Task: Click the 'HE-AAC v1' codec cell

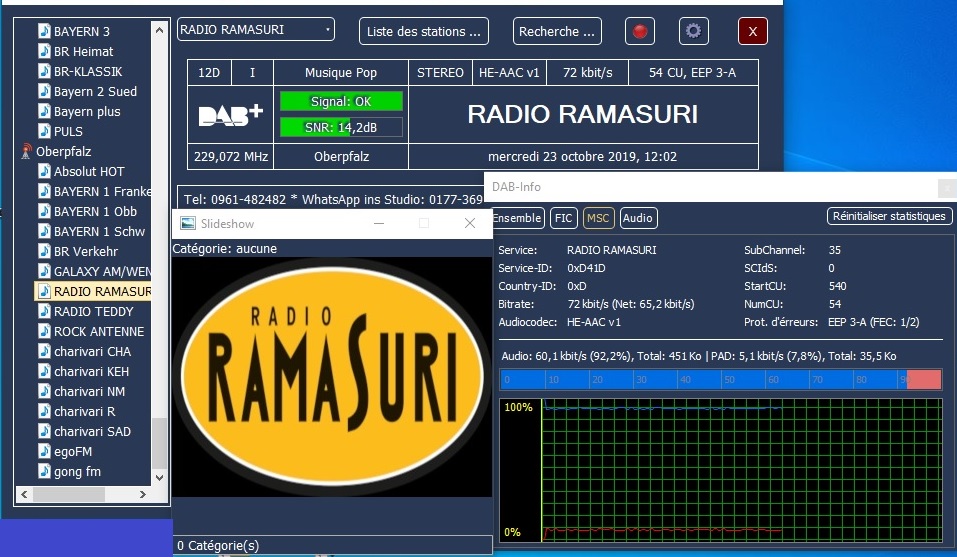Action: (x=509, y=73)
